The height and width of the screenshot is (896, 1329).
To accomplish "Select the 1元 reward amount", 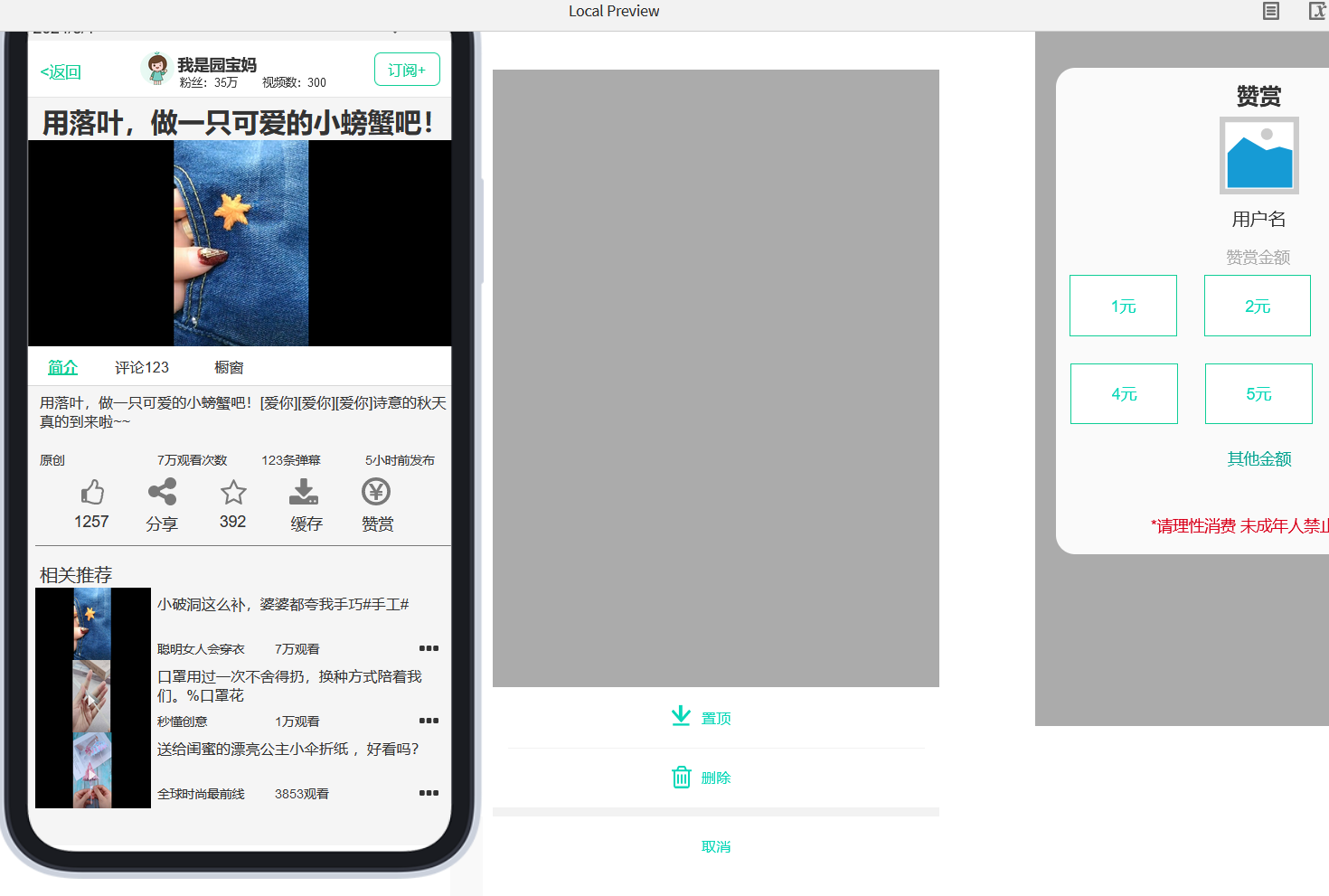I will pyautogui.click(x=1123, y=306).
